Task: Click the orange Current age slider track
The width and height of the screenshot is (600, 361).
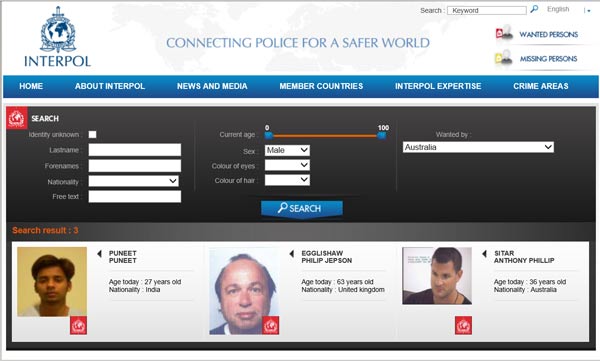Action: (x=325, y=136)
